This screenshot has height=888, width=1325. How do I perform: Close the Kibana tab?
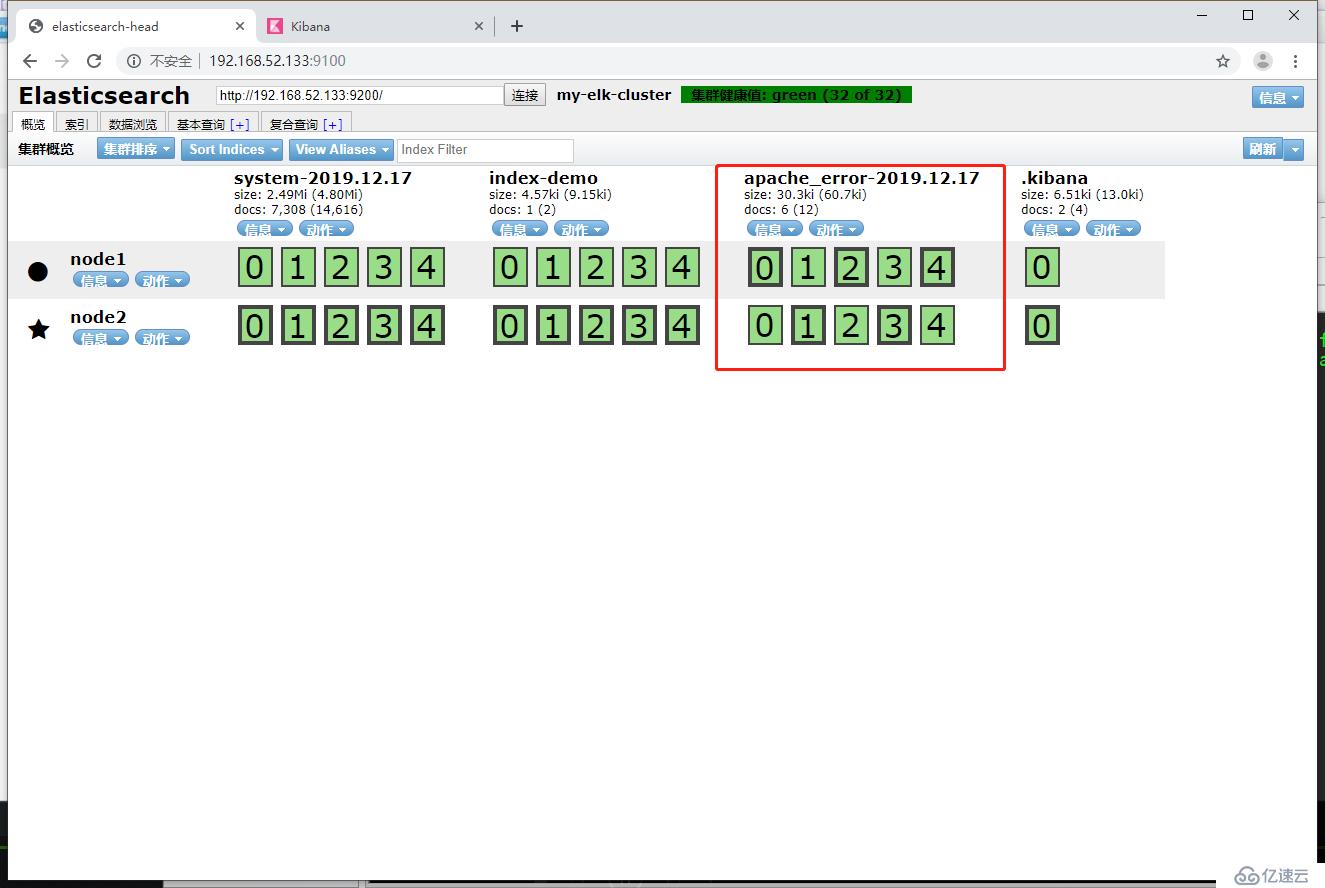point(479,26)
